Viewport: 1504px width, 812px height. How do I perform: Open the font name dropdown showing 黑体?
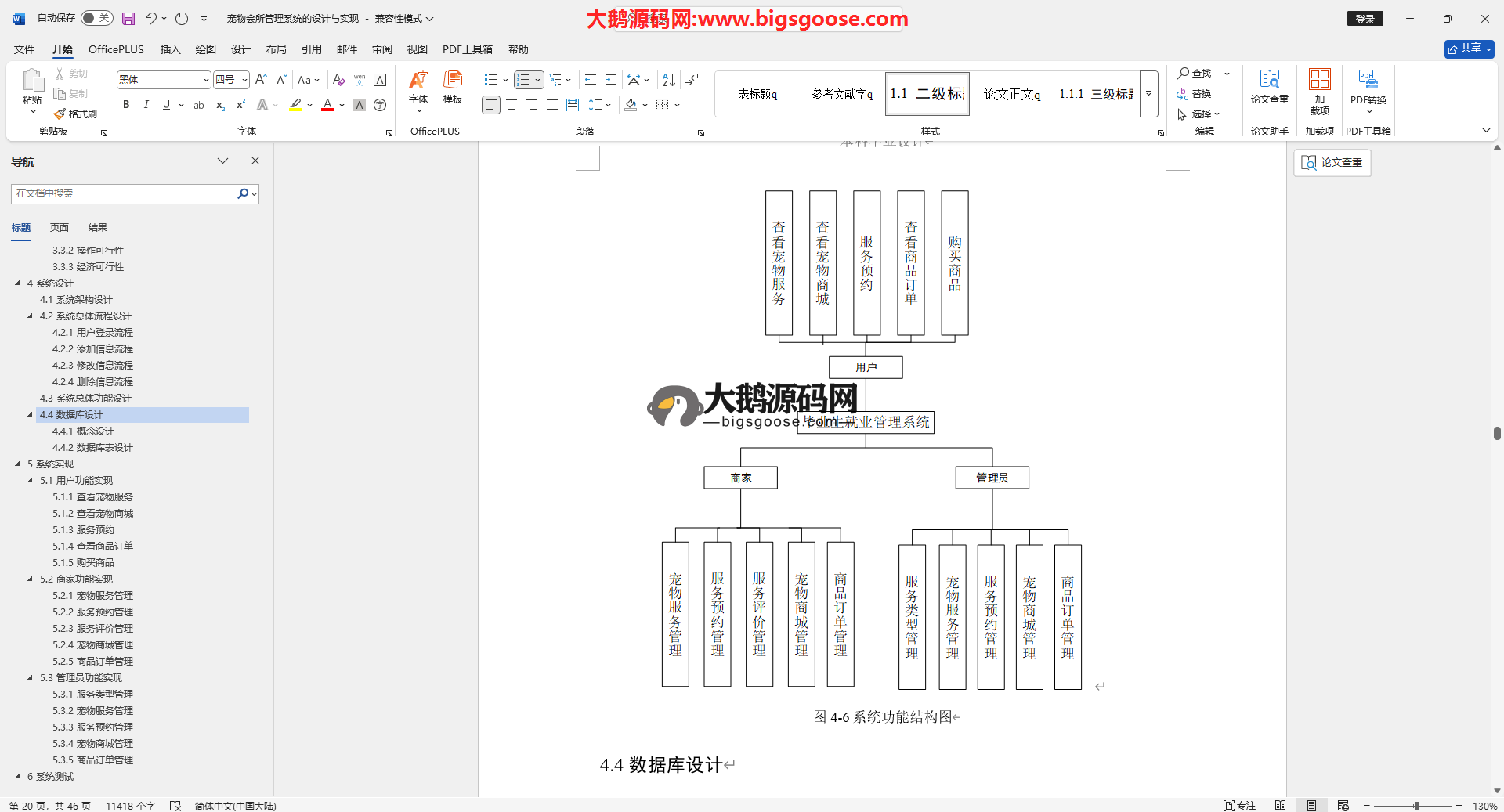(x=206, y=80)
